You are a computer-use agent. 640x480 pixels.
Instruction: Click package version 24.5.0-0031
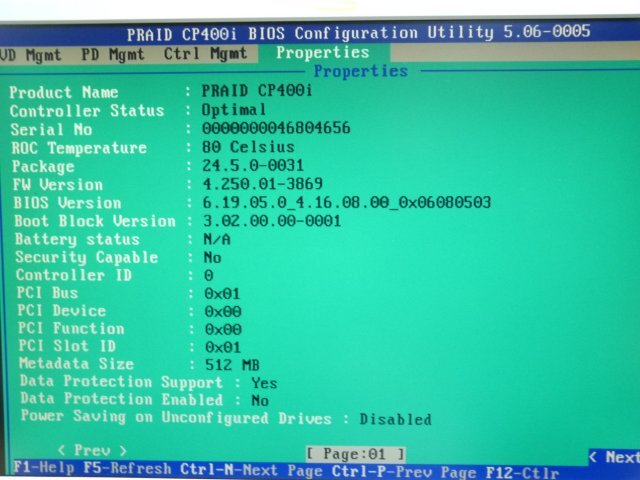[253, 165]
